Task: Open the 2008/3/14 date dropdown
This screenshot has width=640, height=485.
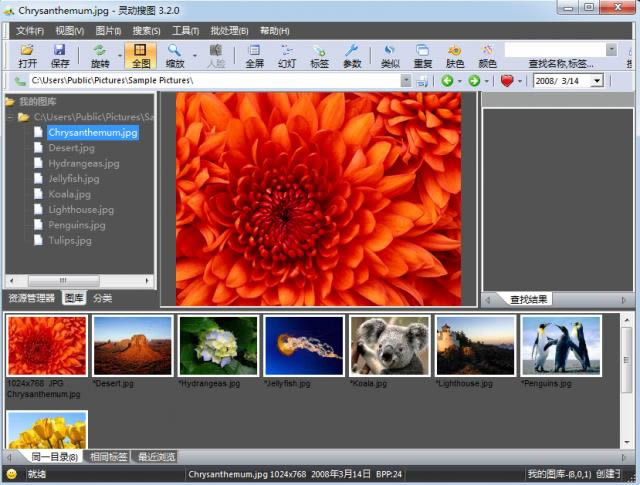Action: click(x=597, y=80)
